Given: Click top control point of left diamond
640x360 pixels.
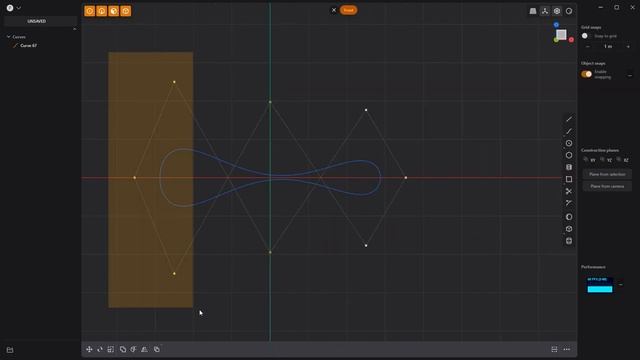Looking at the screenshot, I should pyautogui.click(x=174, y=82).
